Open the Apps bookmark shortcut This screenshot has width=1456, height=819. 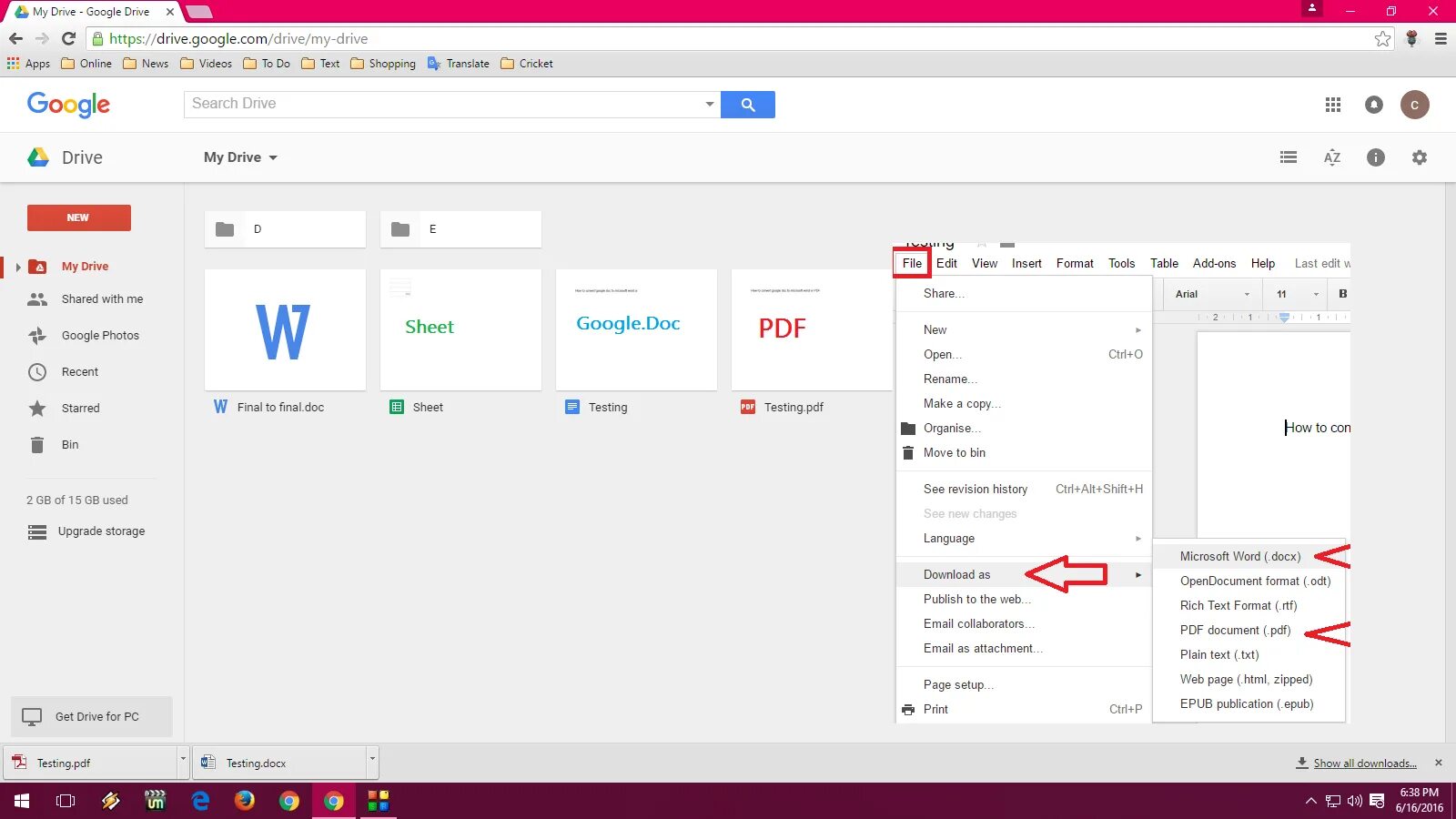(28, 64)
